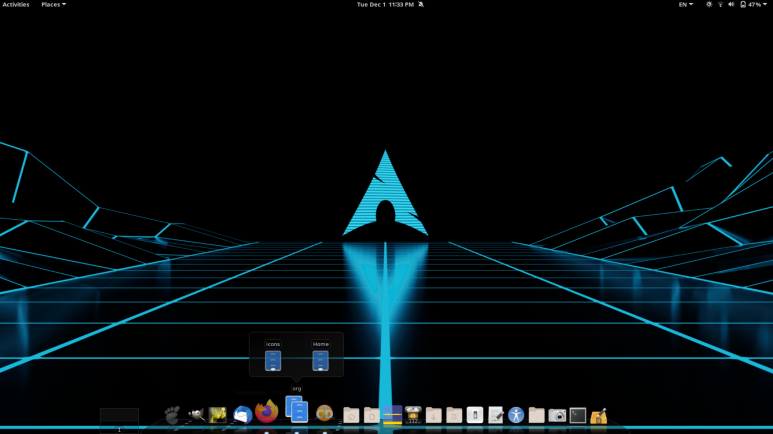
Task: Open the blue Accessibility icon in dock
Action: point(516,415)
